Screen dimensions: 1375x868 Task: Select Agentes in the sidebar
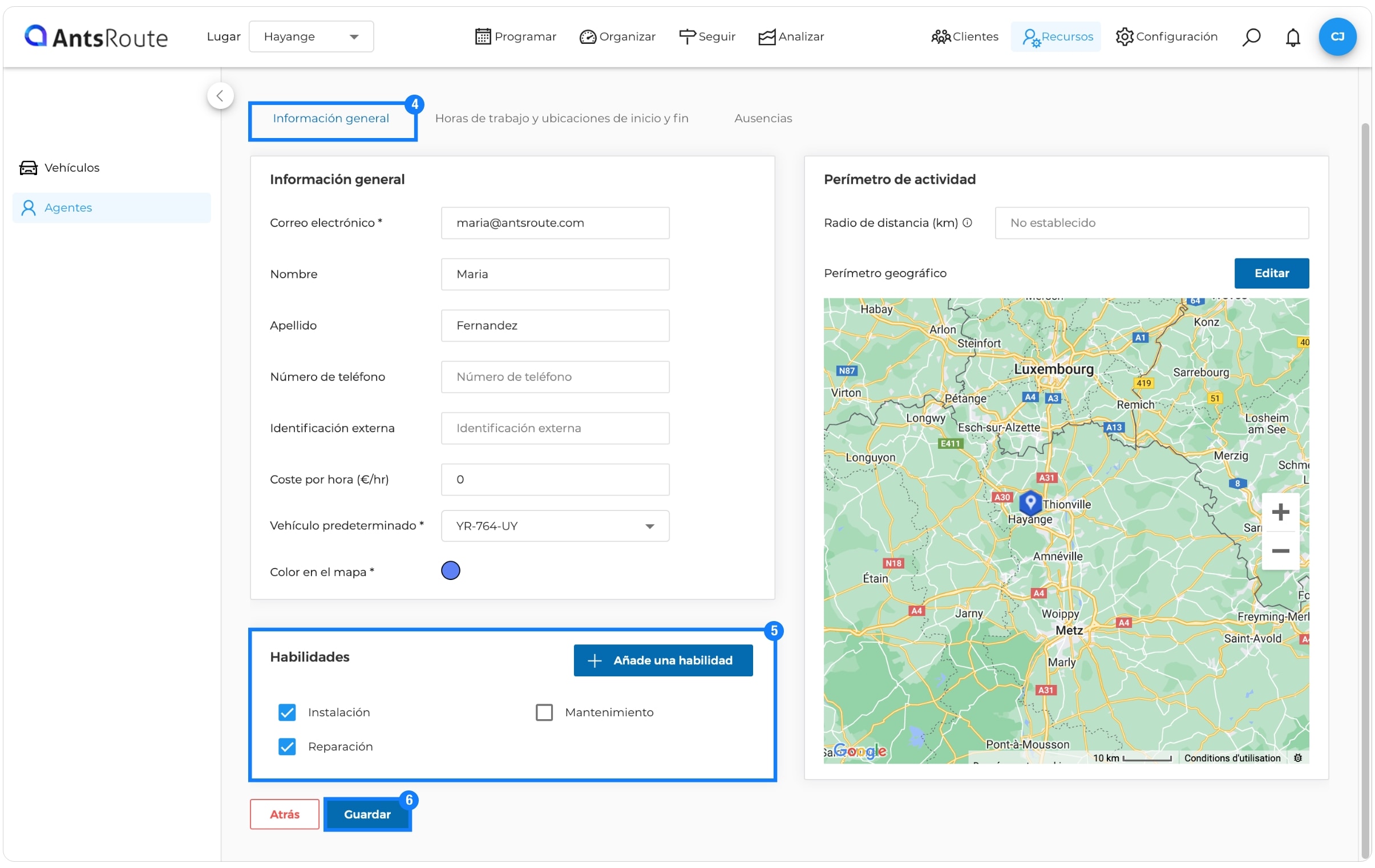tap(112, 208)
